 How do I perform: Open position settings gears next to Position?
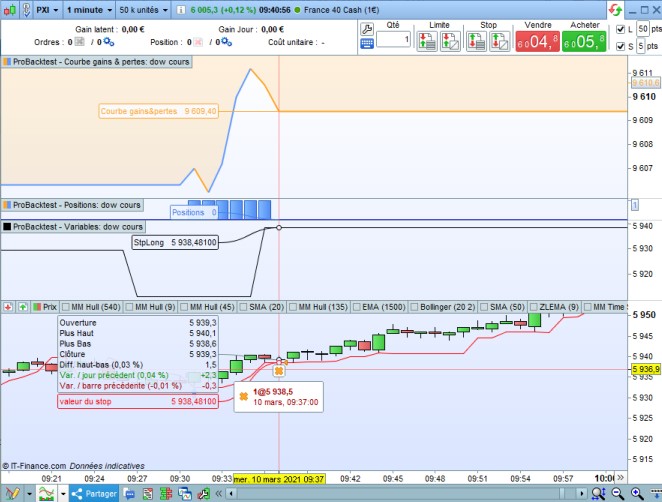point(226,42)
